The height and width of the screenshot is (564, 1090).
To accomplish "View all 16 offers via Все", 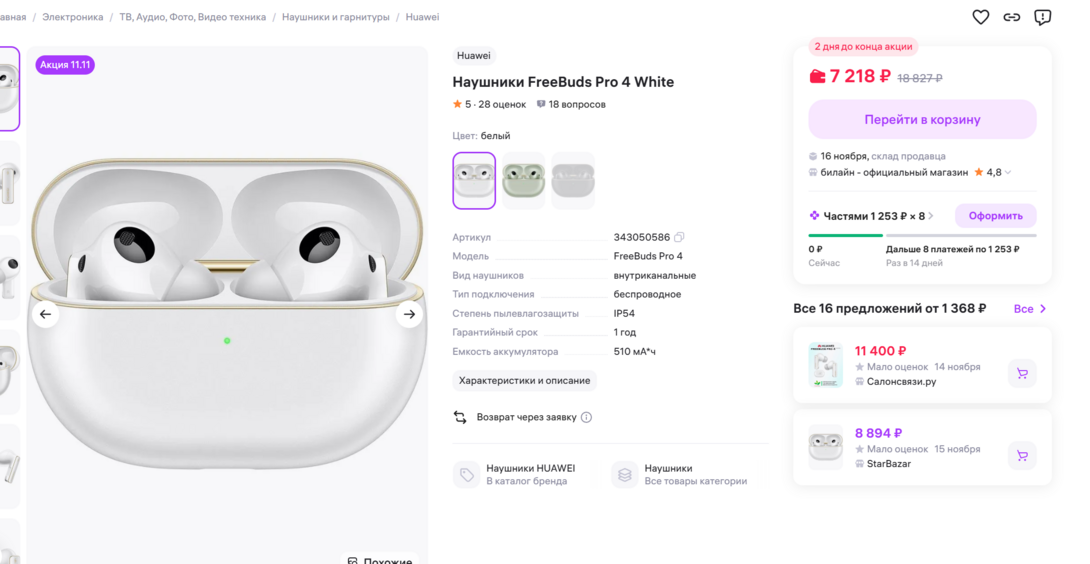I will [x=1029, y=309].
